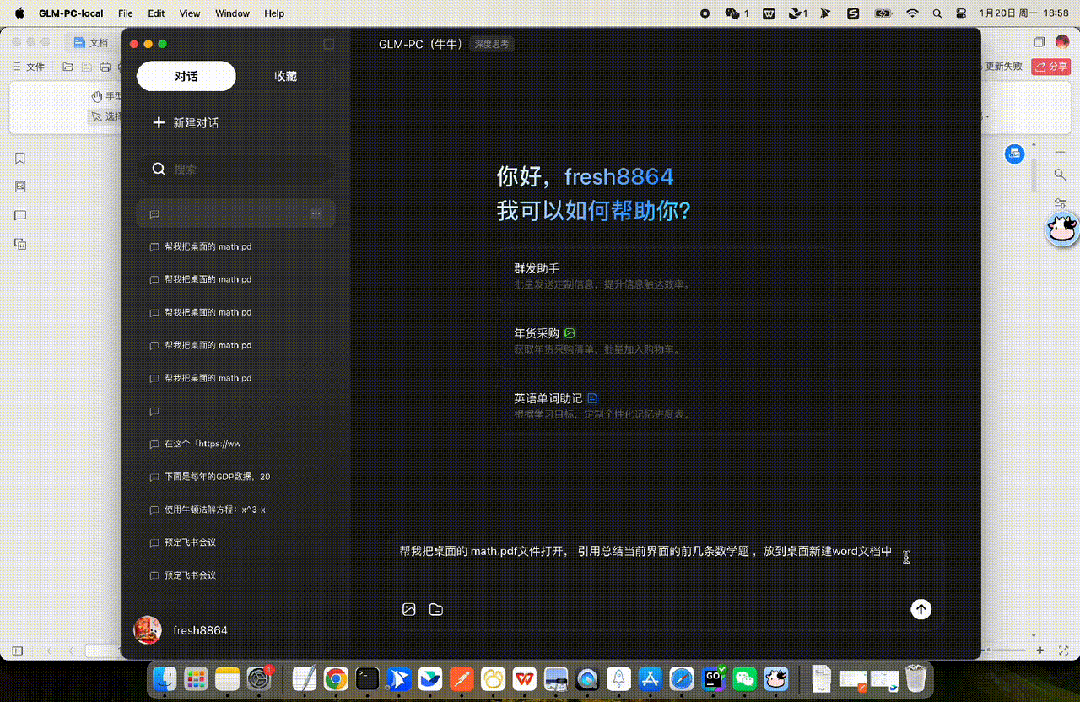The width and height of the screenshot is (1080, 702).
Task: Select the 英语单词助记 suggestion card
Action: 600,405
